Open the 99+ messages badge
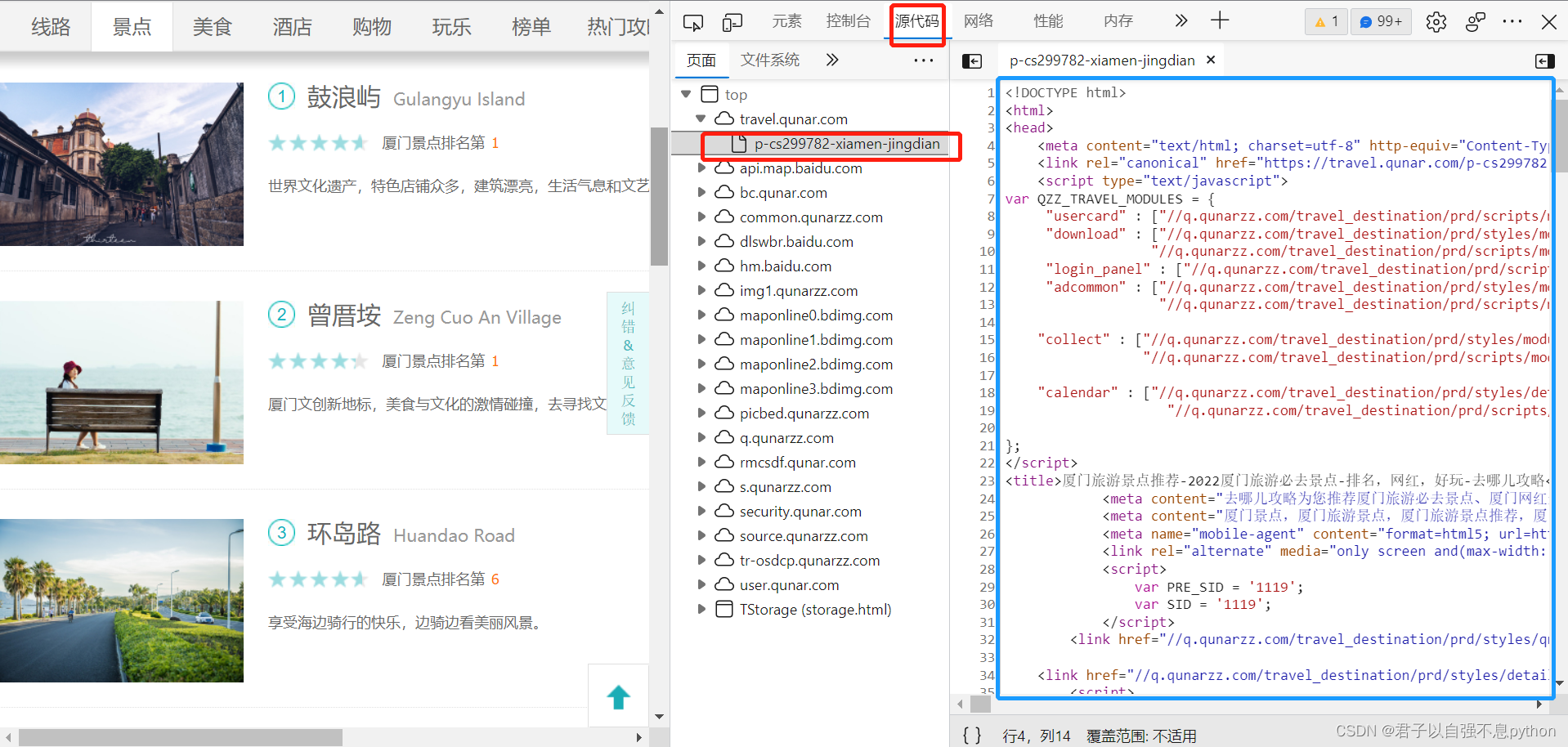Image resolution: width=1568 pixels, height=747 pixels. pos(1381,22)
